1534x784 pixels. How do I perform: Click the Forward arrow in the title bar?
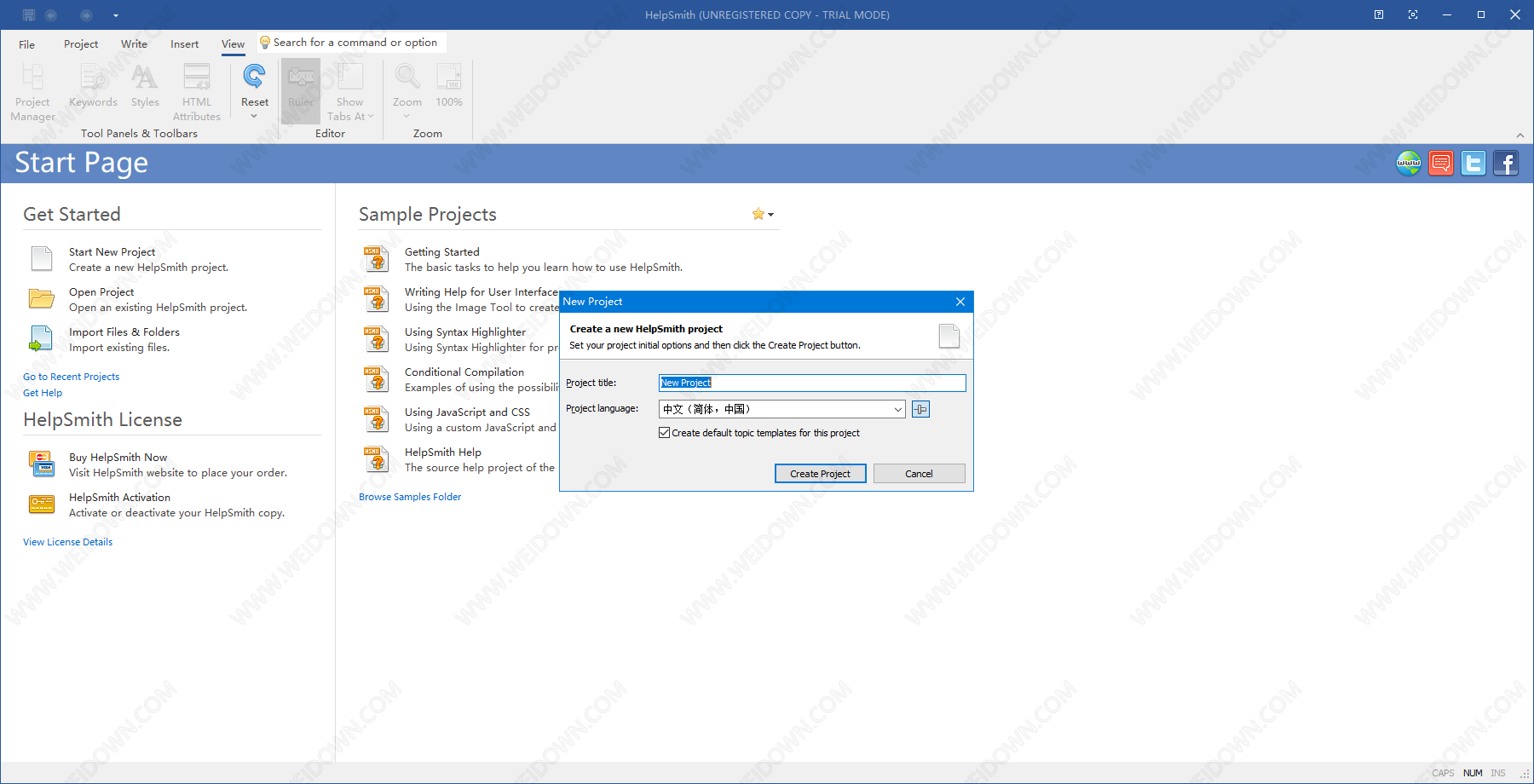click(86, 14)
